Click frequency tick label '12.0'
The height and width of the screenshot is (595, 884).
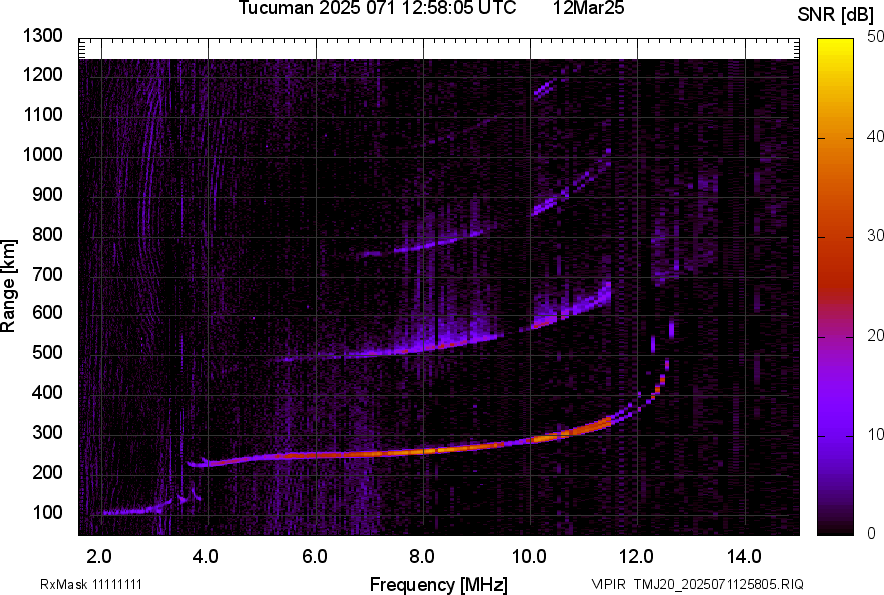(637, 557)
